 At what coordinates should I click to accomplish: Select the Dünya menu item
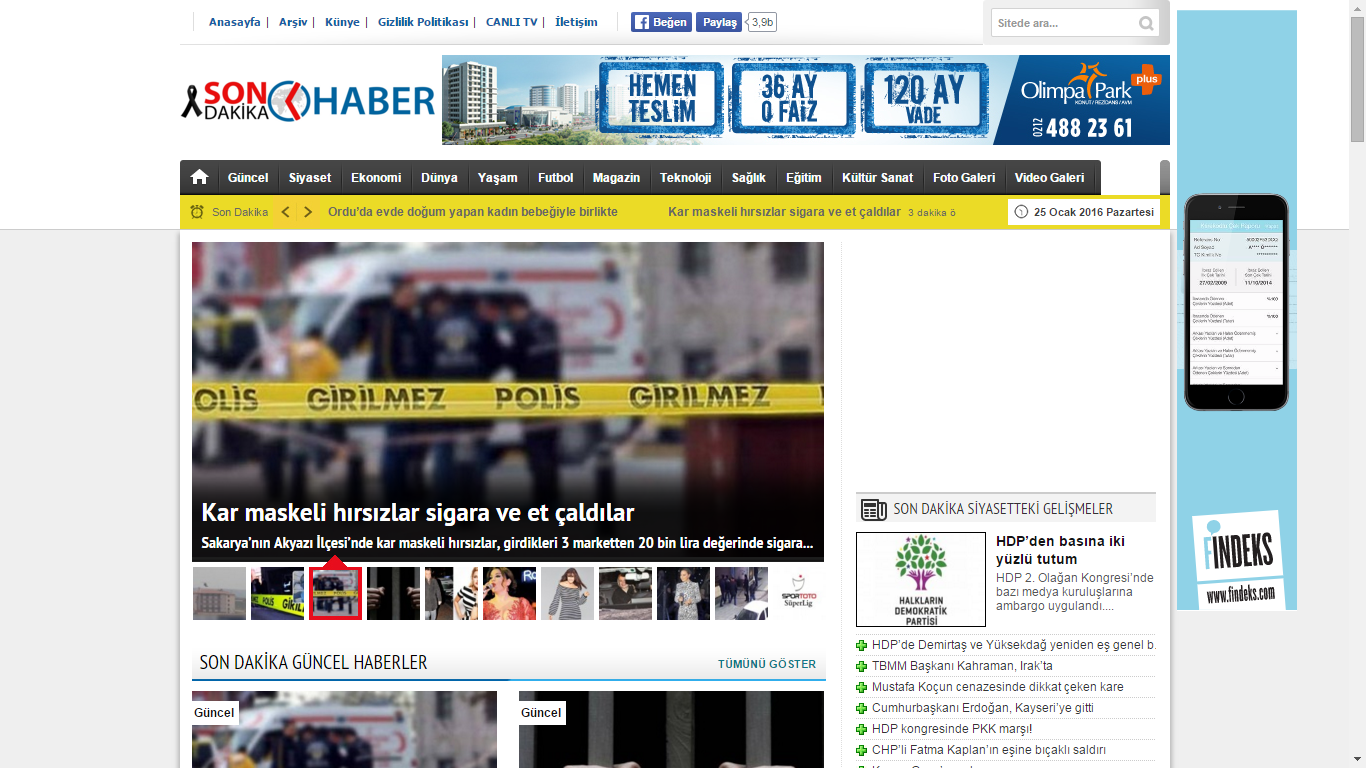point(439,177)
